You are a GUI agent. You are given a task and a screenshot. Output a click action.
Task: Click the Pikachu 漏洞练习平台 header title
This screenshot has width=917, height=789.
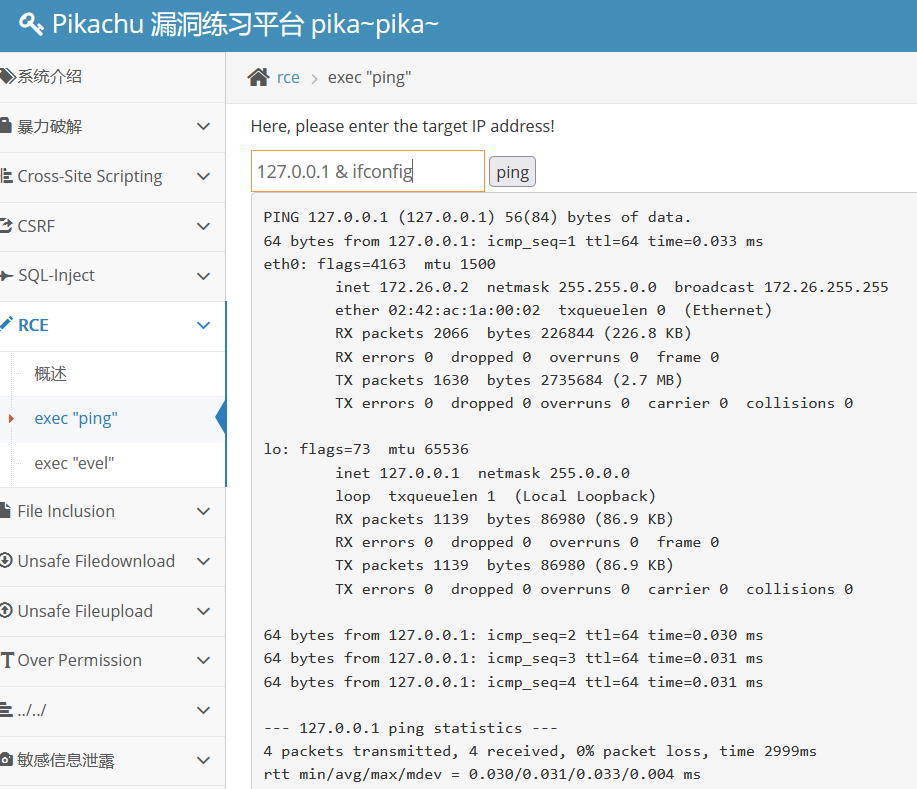pyautogui.click(x=245, y=24)
